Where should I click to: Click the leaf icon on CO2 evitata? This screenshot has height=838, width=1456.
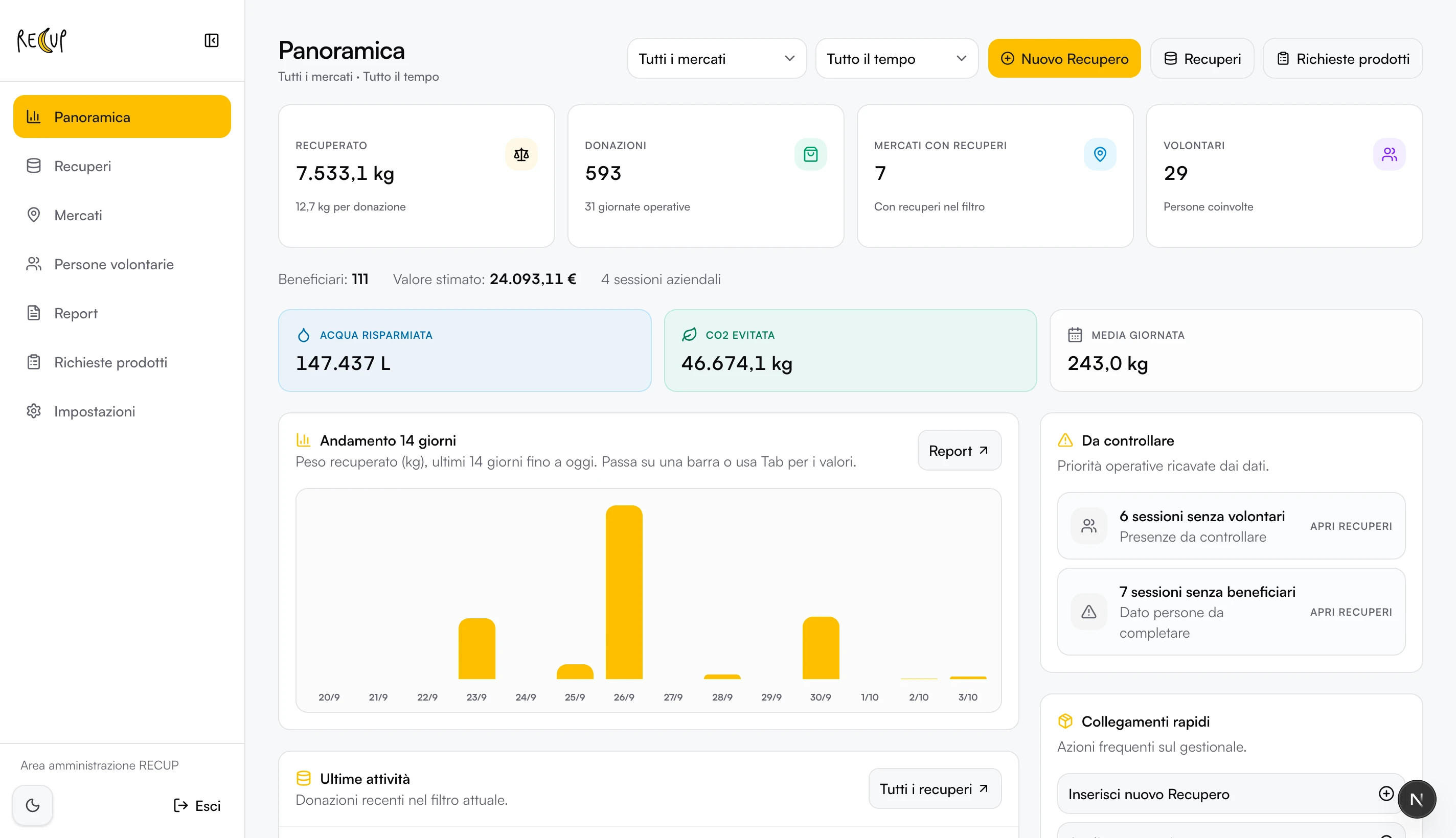coord(689,335)
